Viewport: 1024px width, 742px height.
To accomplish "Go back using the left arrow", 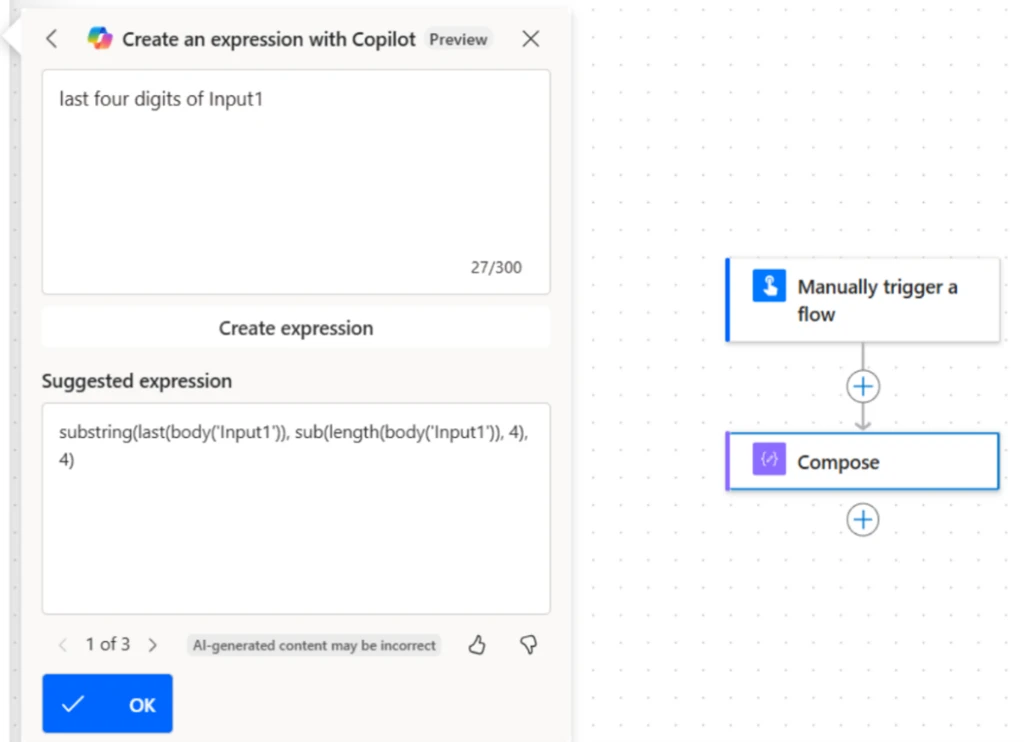I will [x=52, y=39].
